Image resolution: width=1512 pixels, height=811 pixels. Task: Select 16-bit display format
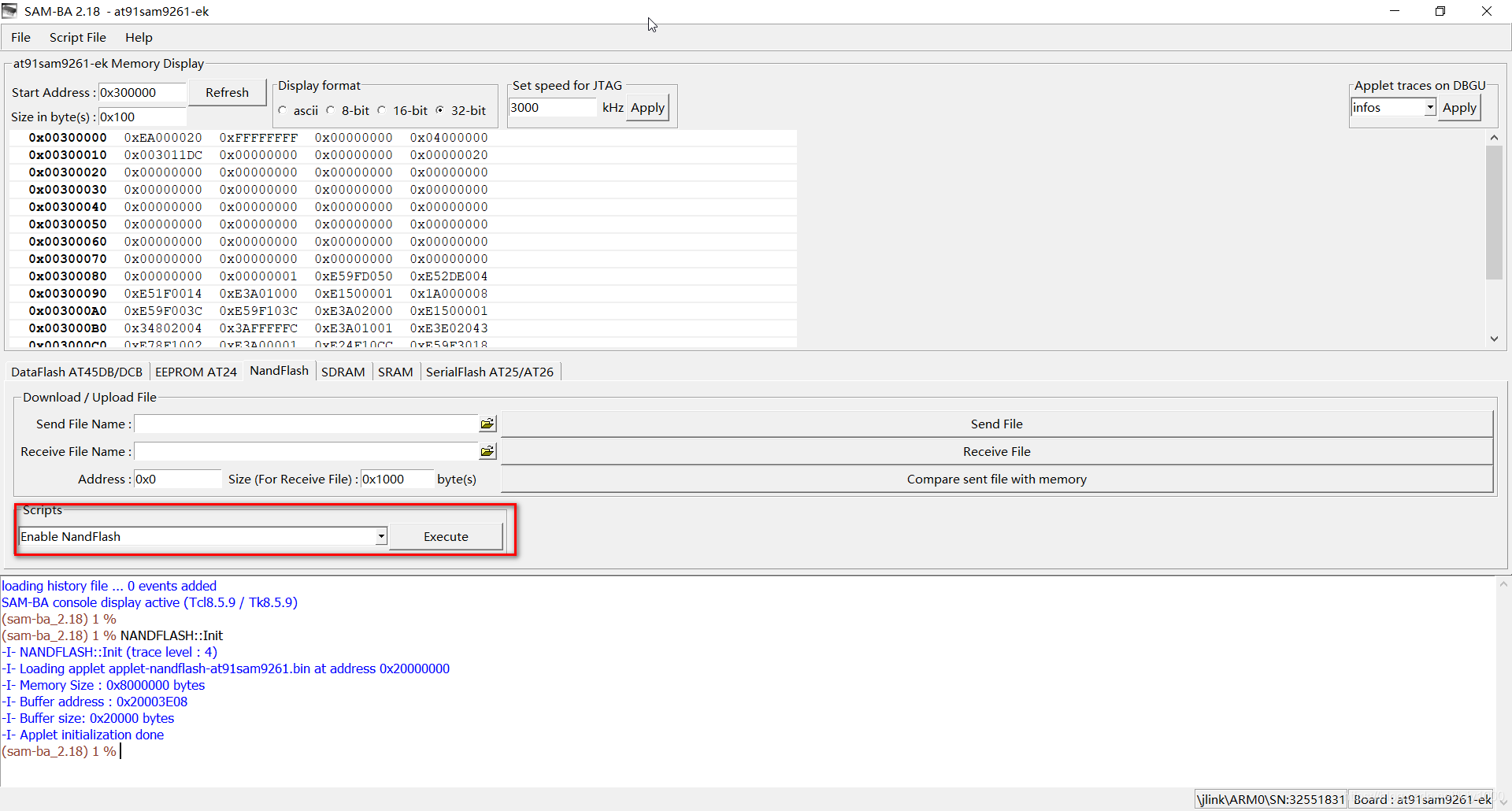382,110
